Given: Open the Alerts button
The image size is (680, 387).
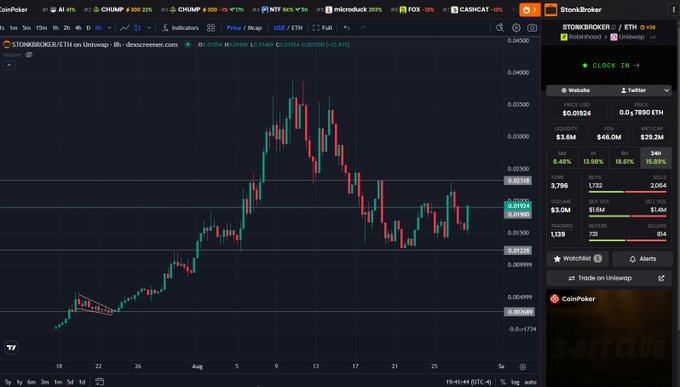Looking at the screenshot, I should point(642,259).
